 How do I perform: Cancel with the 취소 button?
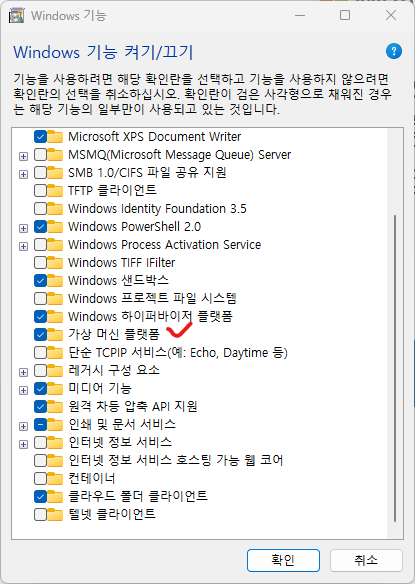[366, 560]
